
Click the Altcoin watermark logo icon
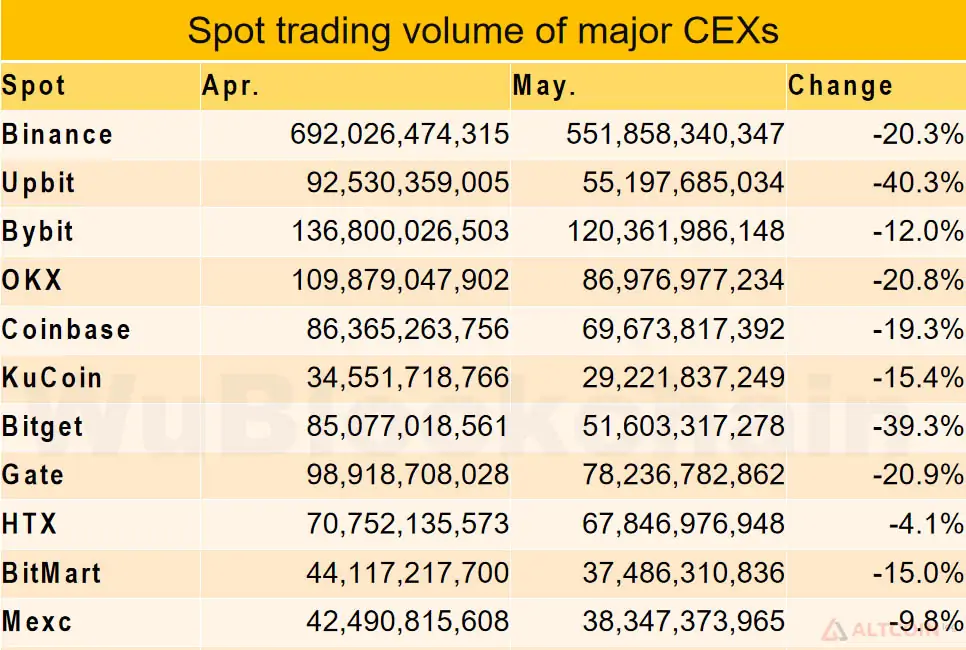835,632
